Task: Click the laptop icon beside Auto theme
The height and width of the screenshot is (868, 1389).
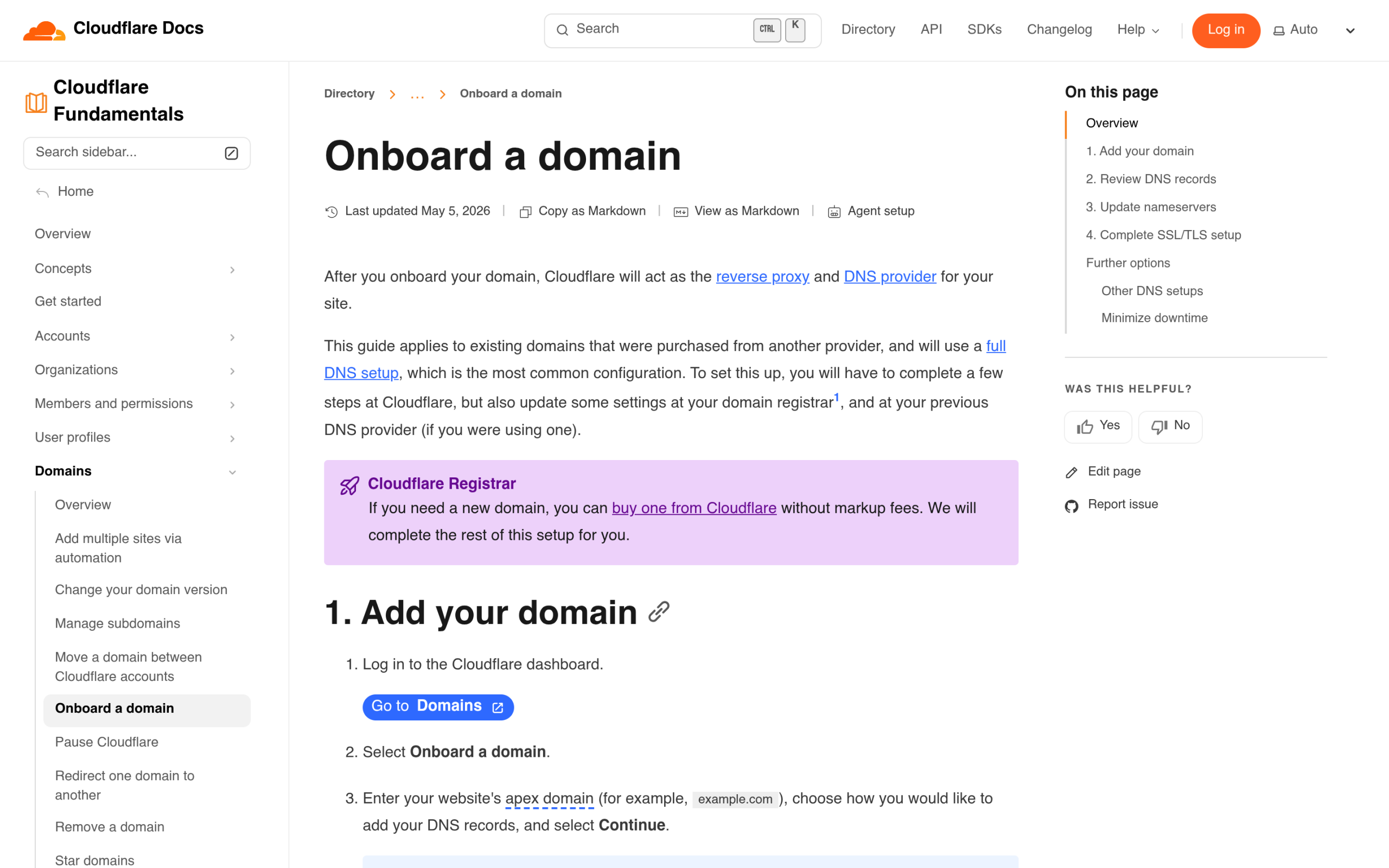Action: [x=1279, y=30]
